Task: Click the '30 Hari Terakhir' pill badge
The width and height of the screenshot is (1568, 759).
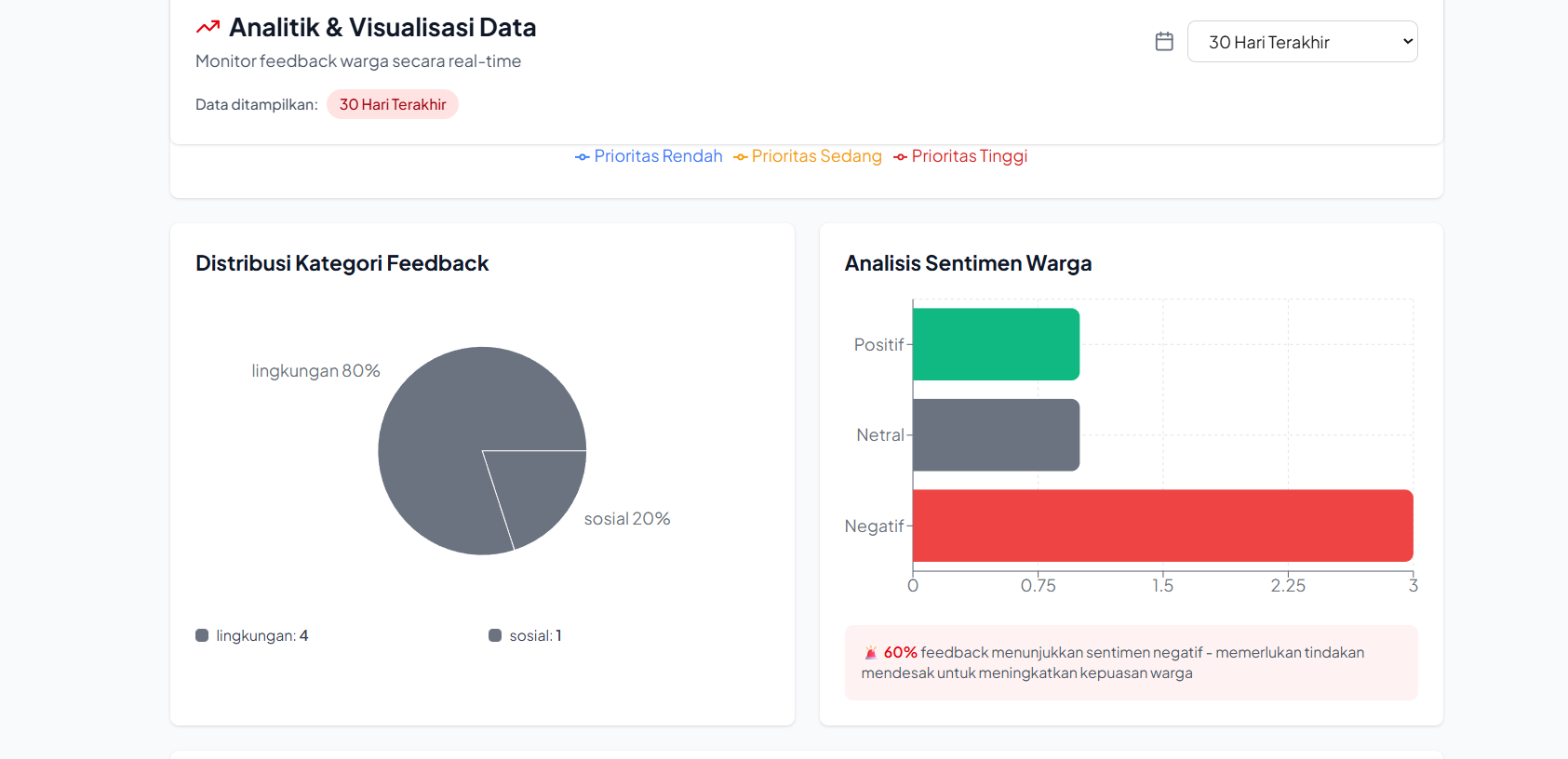Action: click(393, 104)
